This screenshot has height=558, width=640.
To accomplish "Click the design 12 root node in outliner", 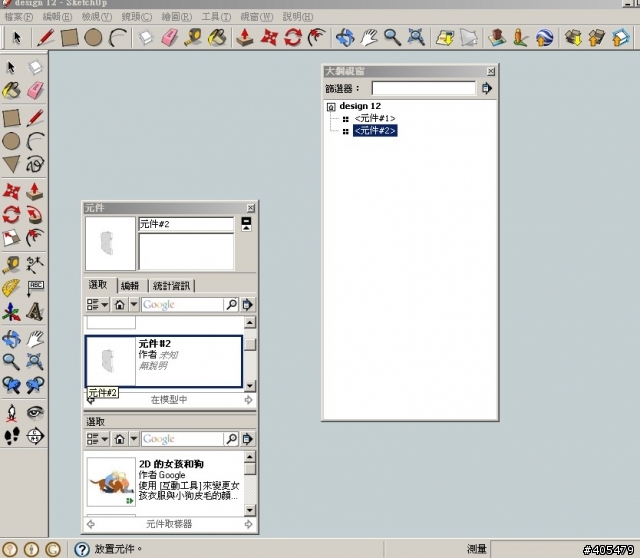I will pos(360,106).
